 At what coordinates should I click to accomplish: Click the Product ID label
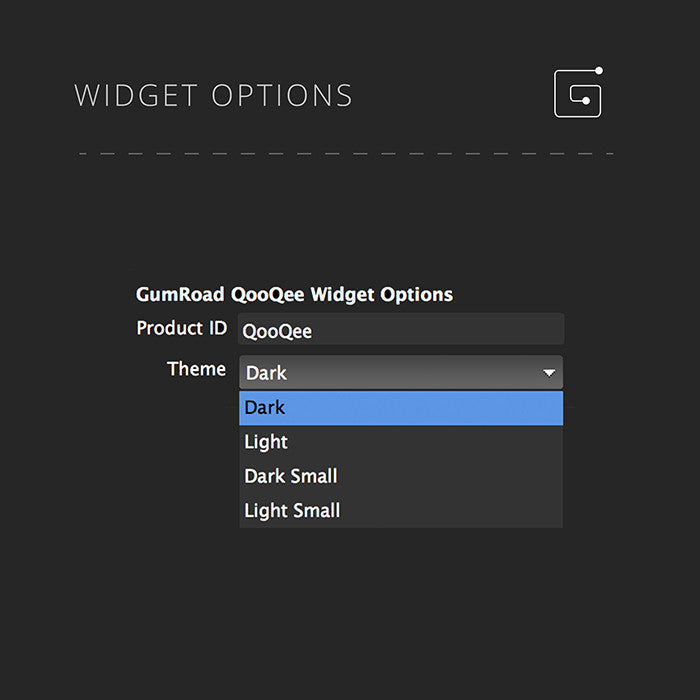182,328
